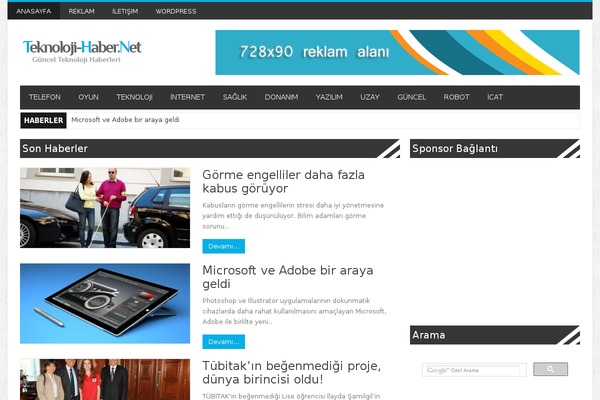Image resolution: width=600 pixels, height=400 pixels.
Task: Open the WORDPRESS menu link
Action: tap(176, 11)
